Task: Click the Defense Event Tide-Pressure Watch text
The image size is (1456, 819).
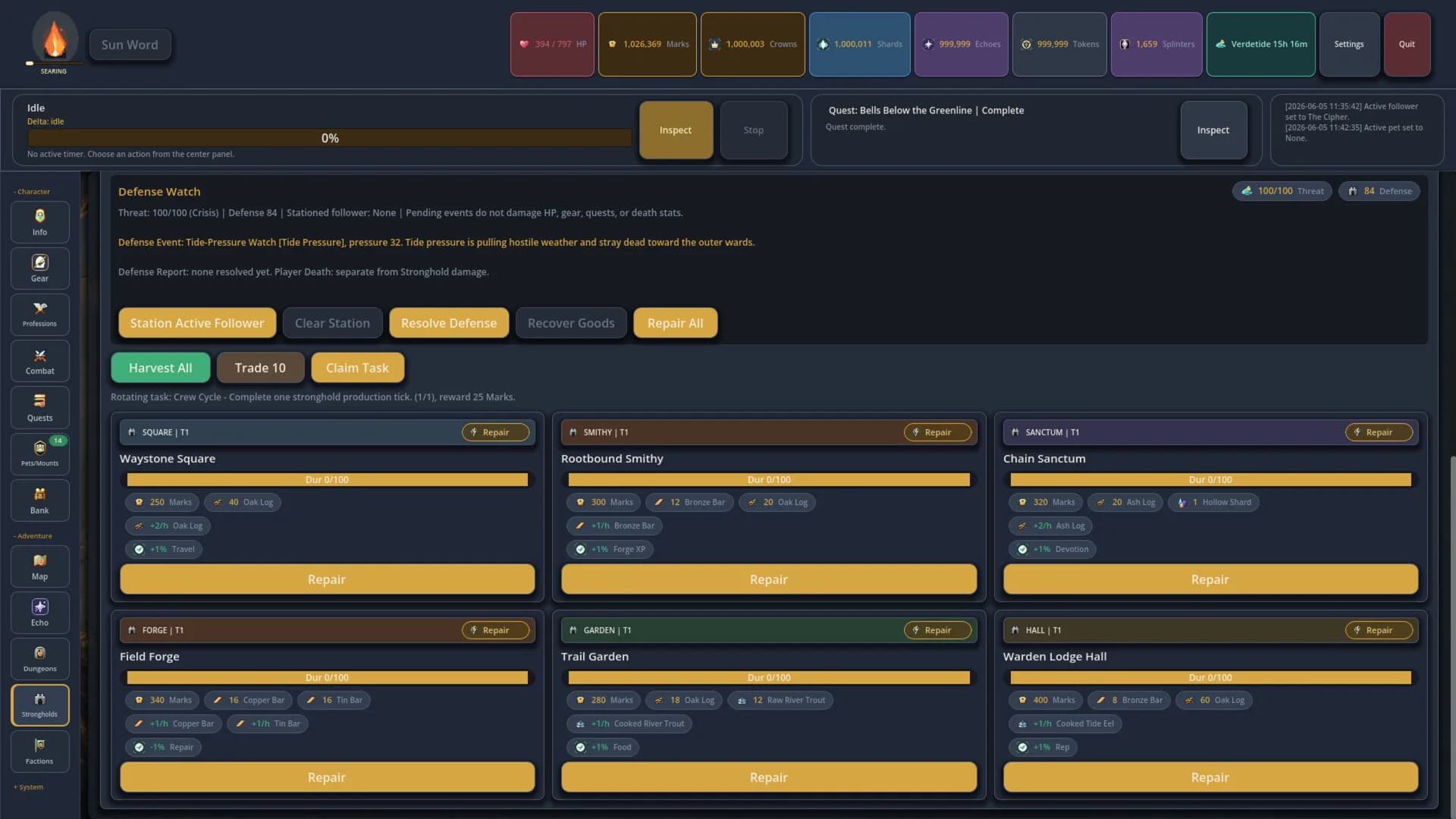Action: [436, 243]
